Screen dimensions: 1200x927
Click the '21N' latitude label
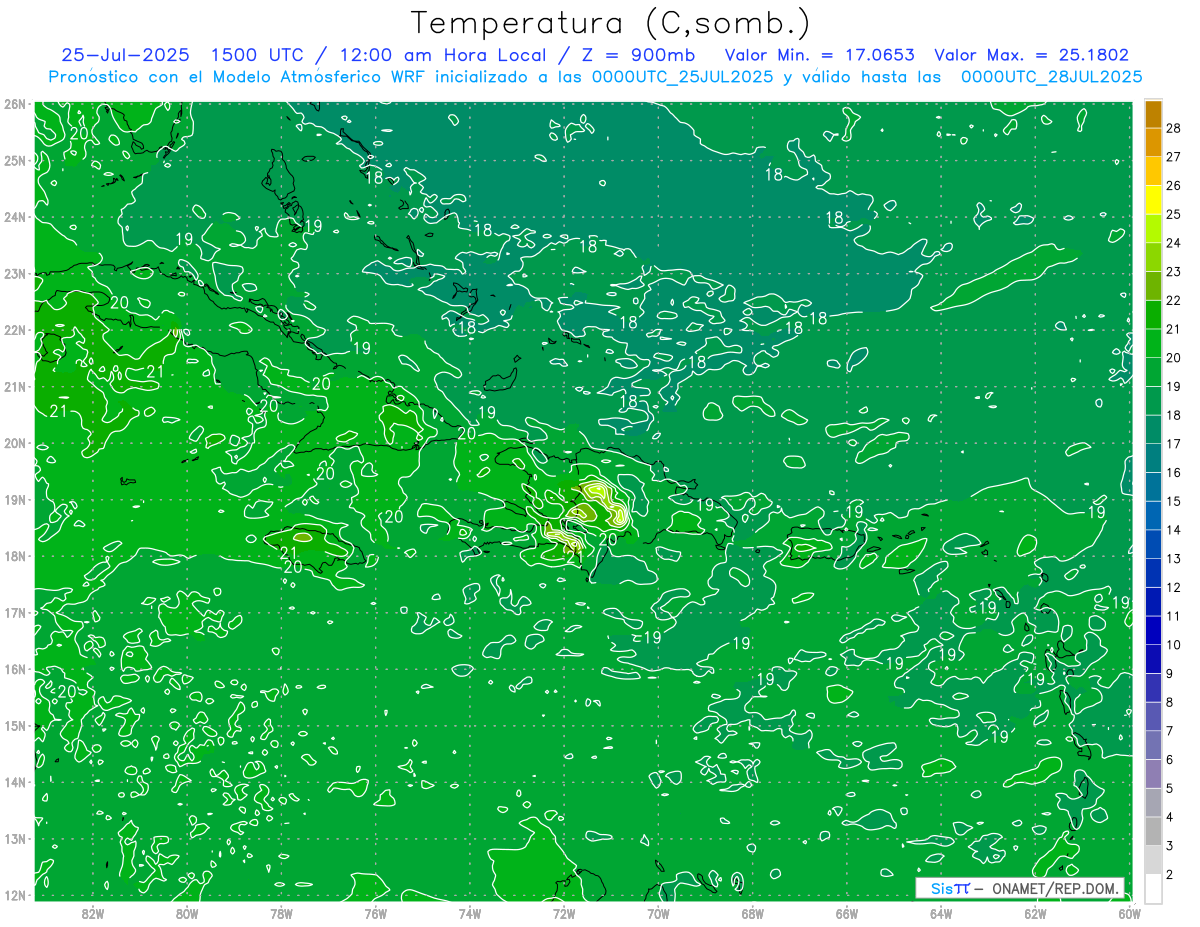pyautogui.click(x=15, y=386)
